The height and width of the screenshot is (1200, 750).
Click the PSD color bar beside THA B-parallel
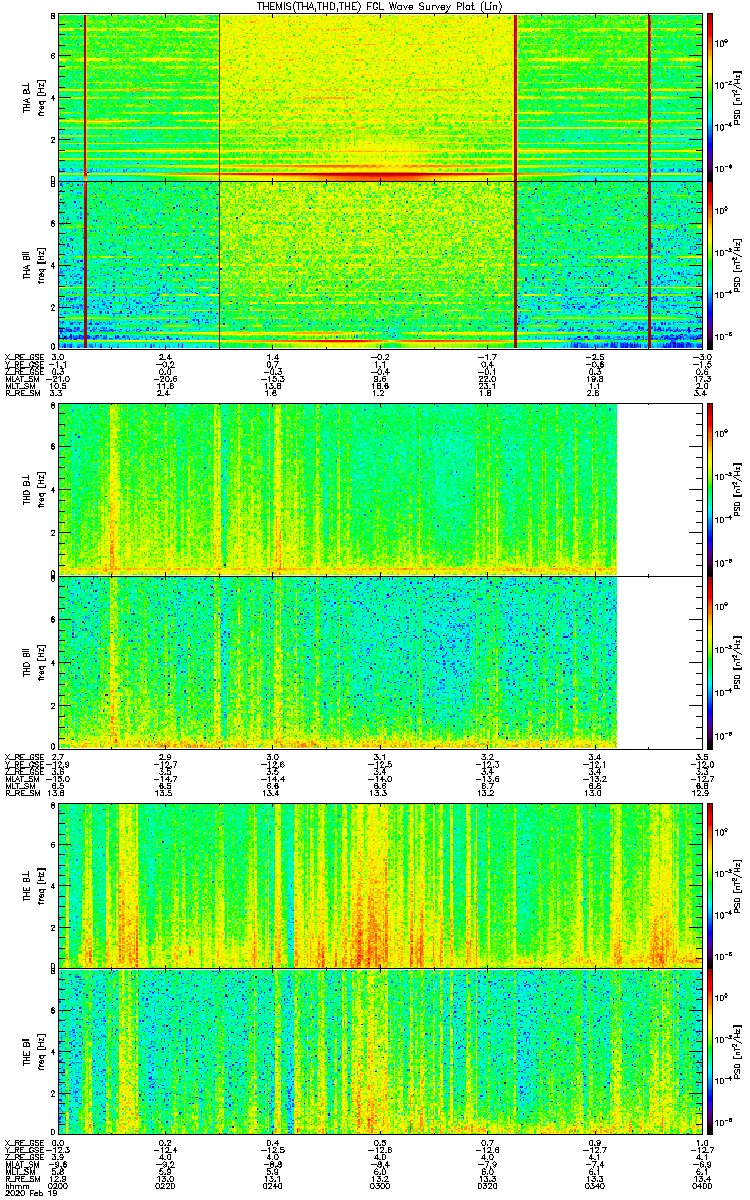pos(711,263)
